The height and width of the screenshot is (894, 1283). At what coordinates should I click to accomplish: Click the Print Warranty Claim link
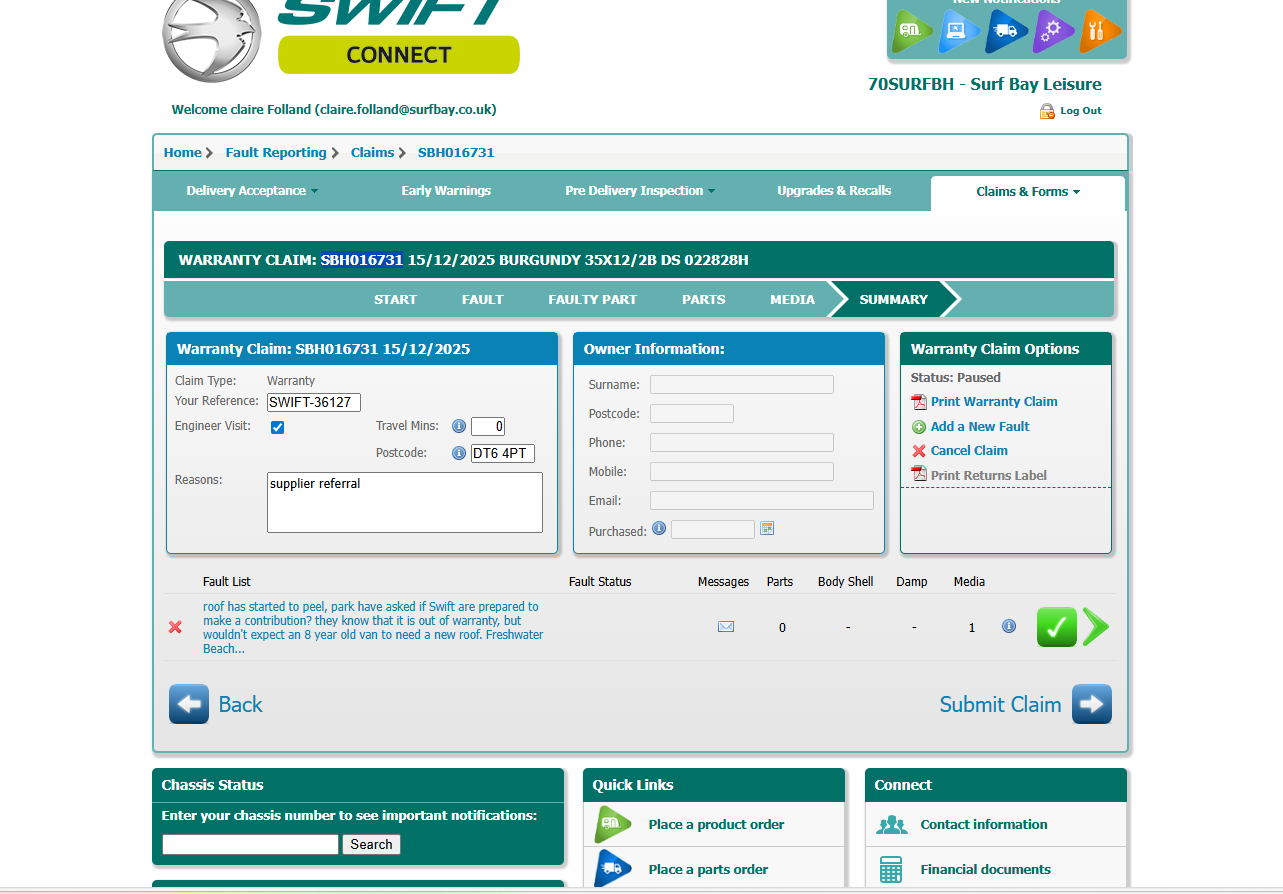coord(994,402)
